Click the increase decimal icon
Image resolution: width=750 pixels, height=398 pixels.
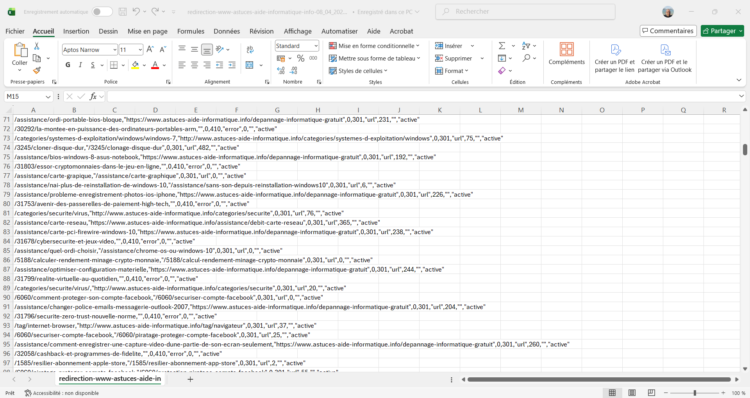coord(281,71)
